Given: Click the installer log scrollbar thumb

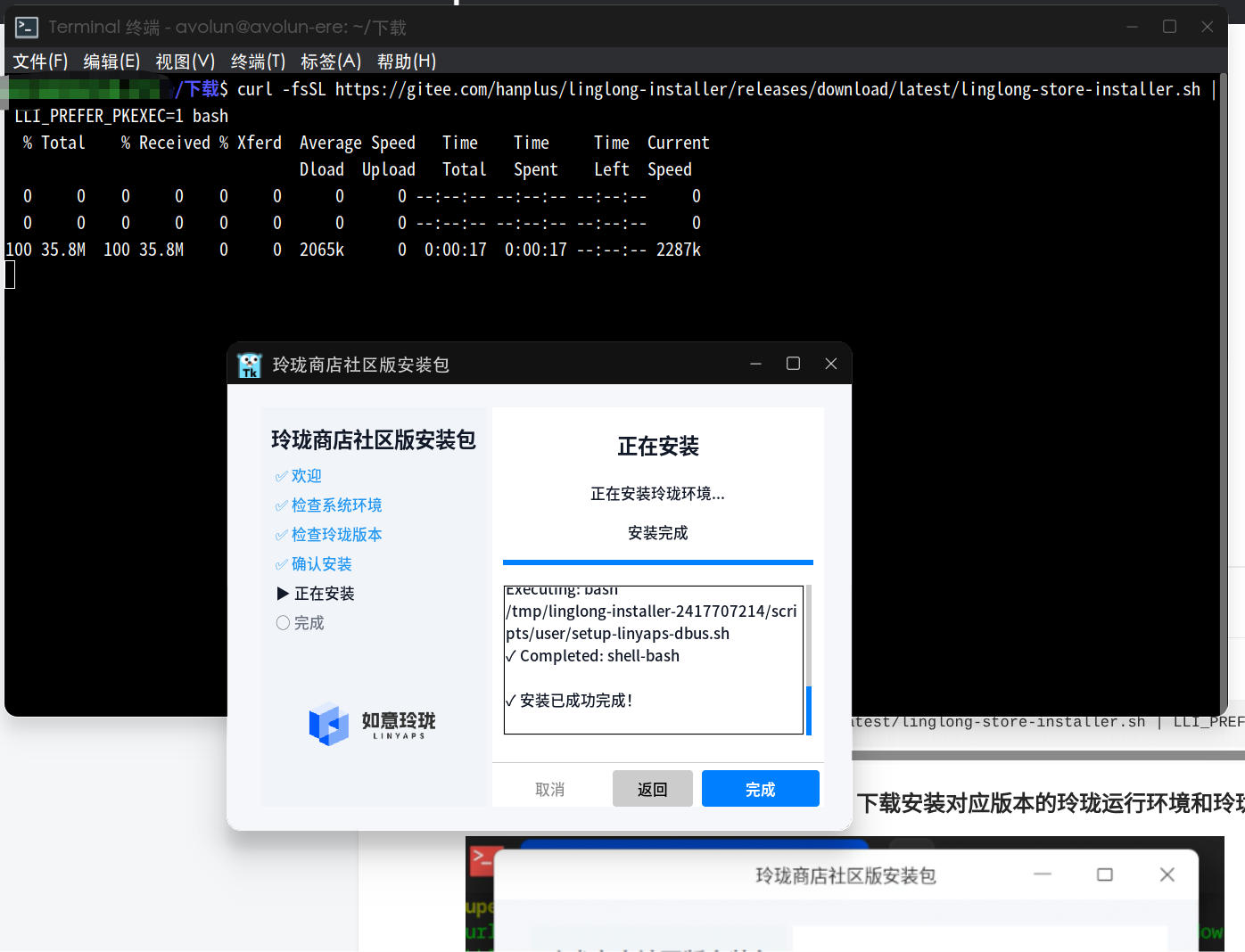Looking at the screenshot, I should click(x=809, y=710).
